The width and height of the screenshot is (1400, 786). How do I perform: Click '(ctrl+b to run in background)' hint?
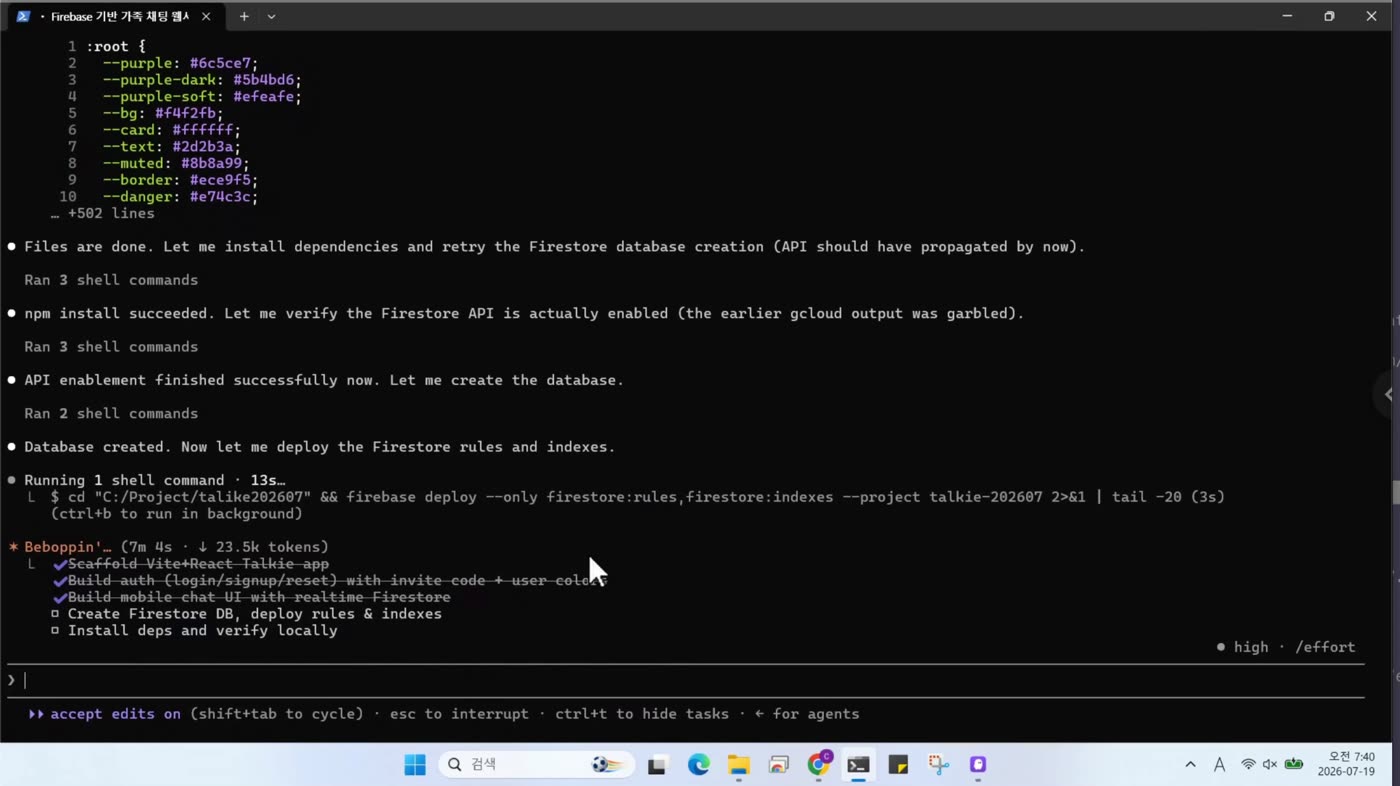point(176,514)
